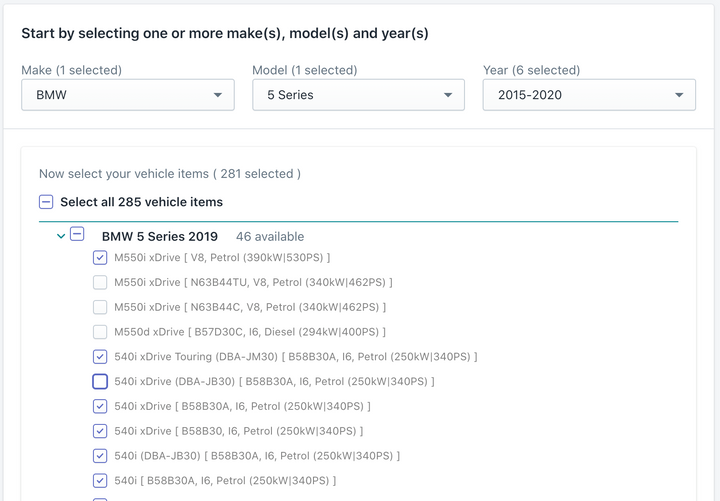The image size is (720, 501).
Task: Open the Make dropdown showing BMW
Action: (128, 95)
